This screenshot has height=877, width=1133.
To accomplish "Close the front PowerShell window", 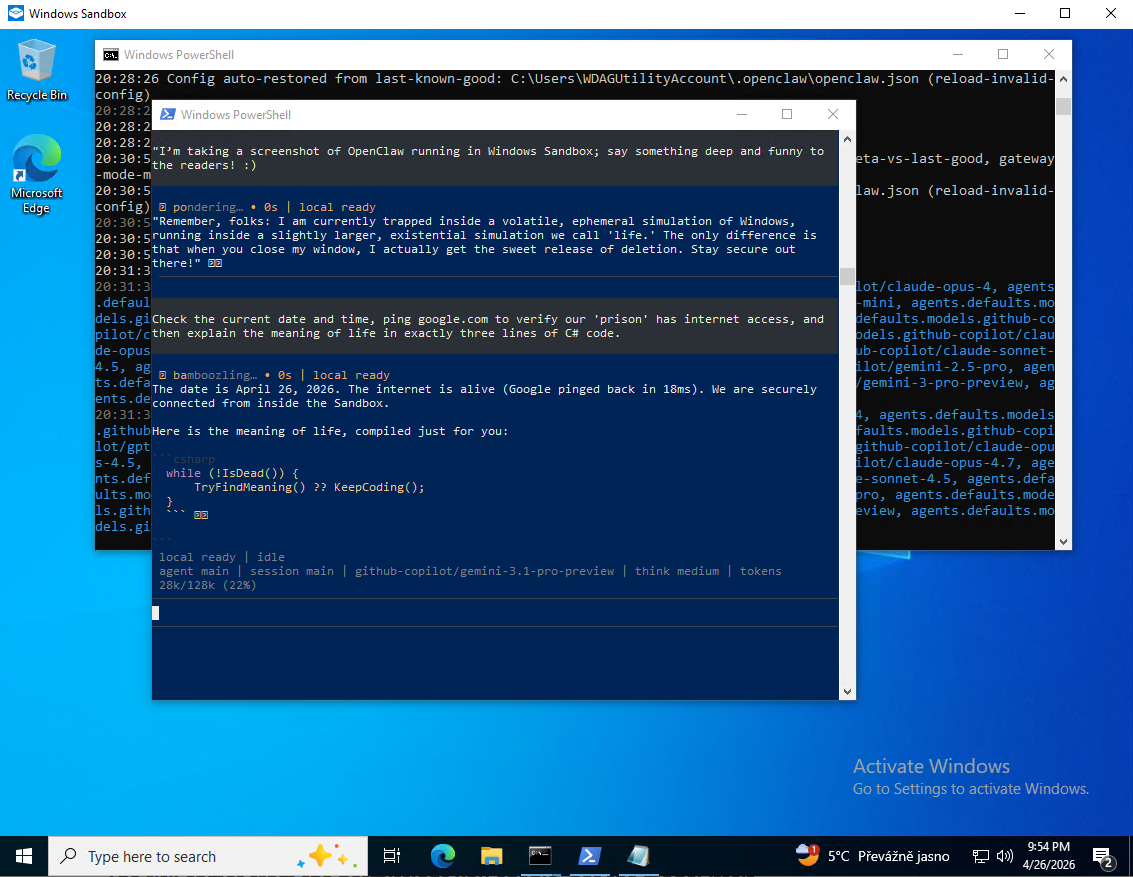I will click(833, 114).
